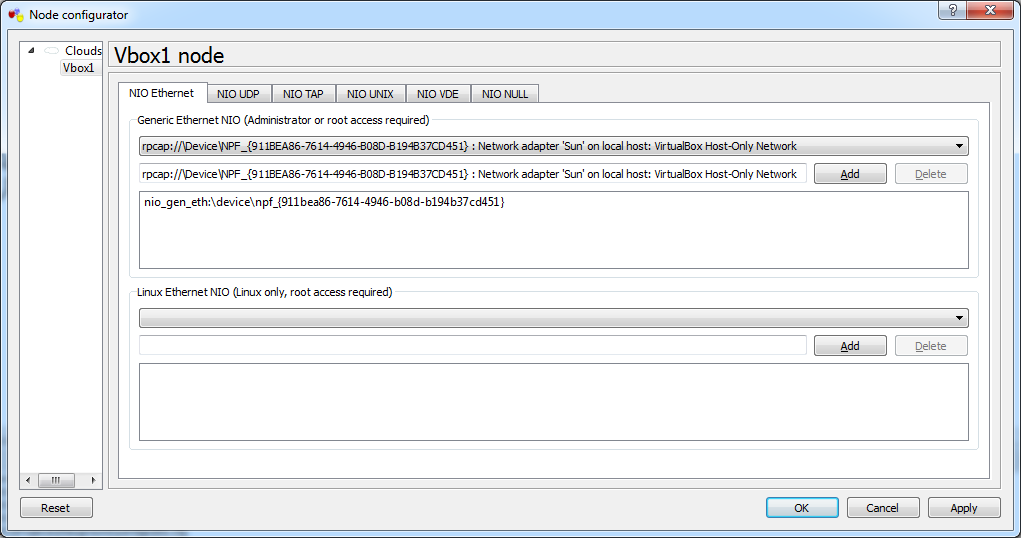Click Delete in Linux Ethernet NIO section

pos(931,346)
